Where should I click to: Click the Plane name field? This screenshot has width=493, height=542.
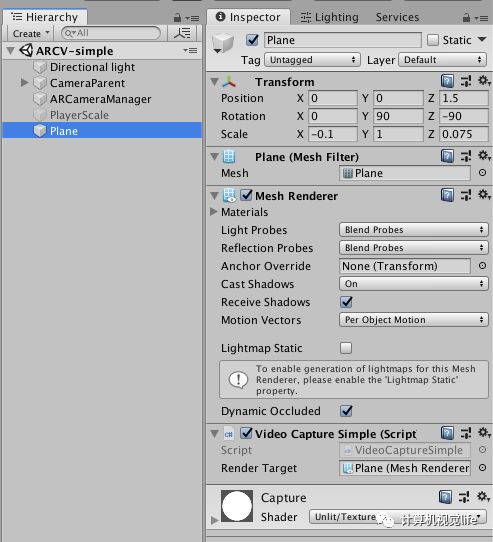pos(343,40)
